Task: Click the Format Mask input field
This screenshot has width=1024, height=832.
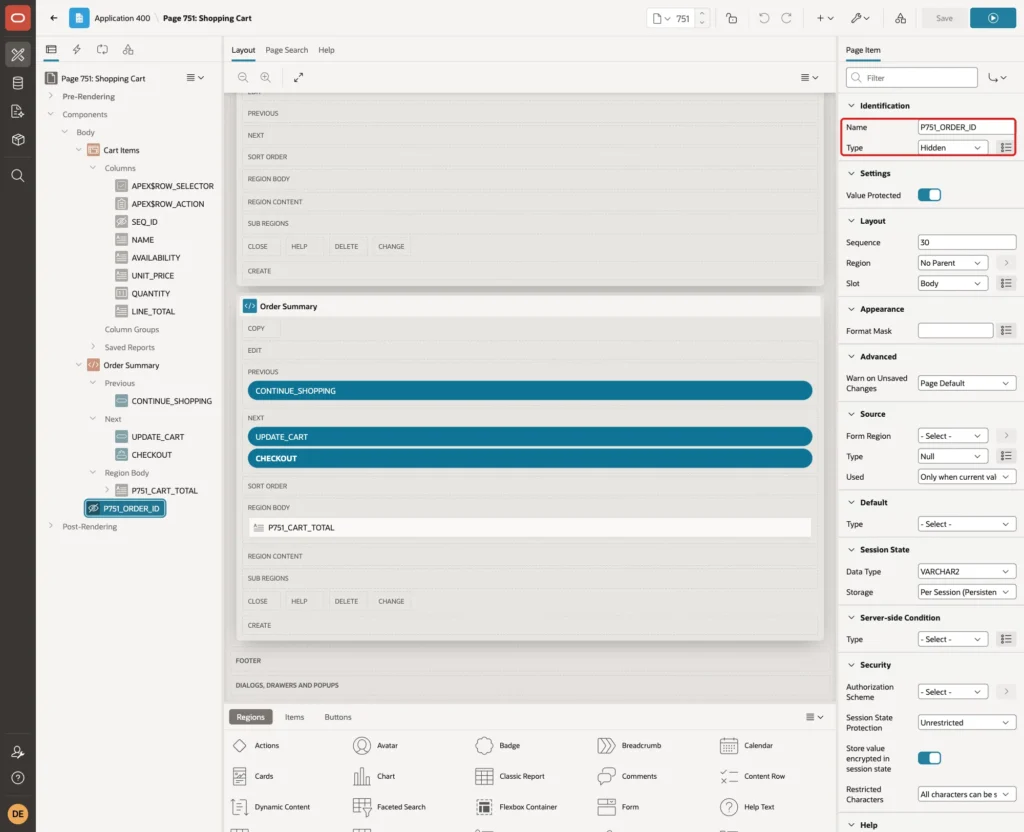Action: click(955, 331)
